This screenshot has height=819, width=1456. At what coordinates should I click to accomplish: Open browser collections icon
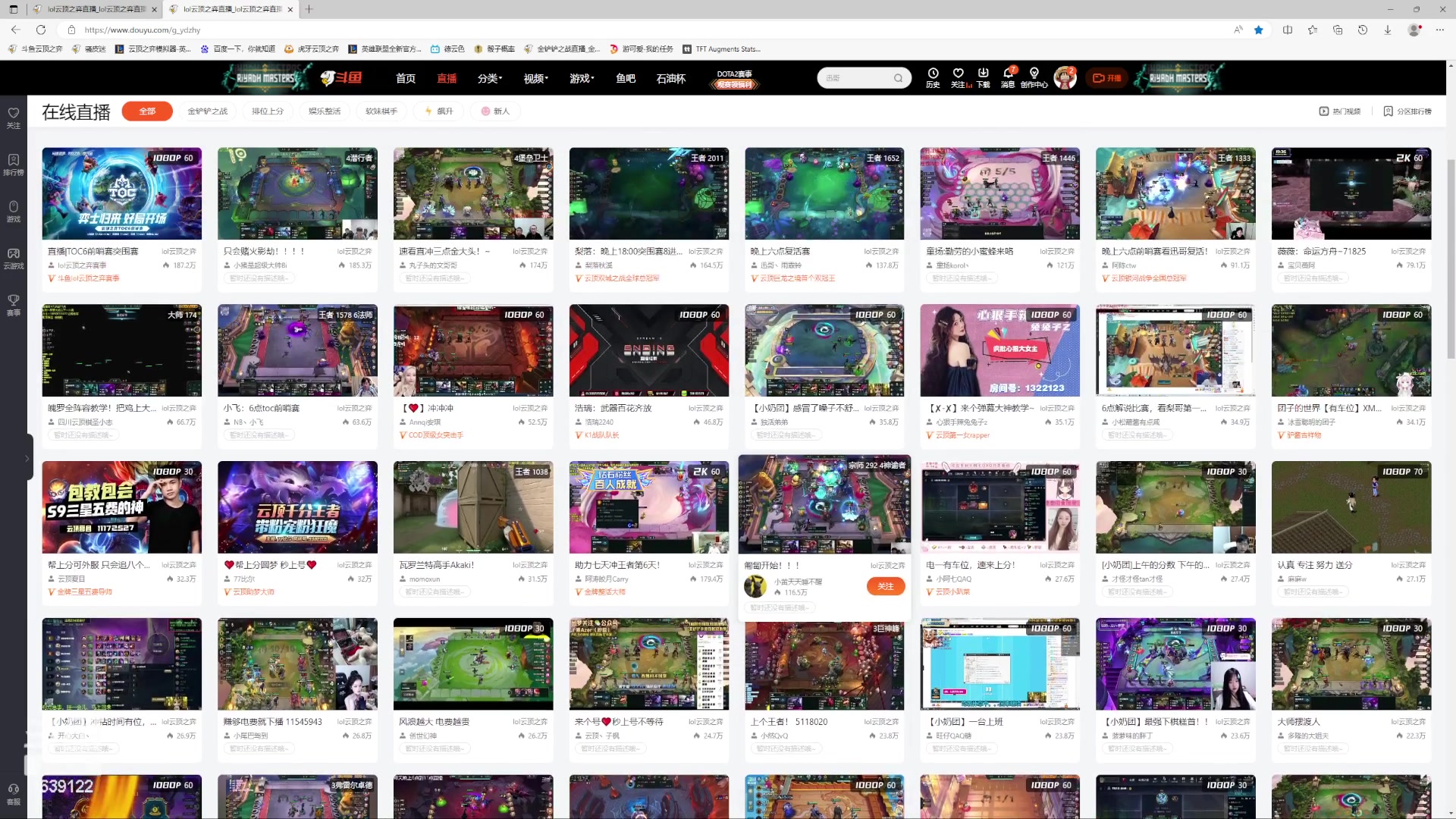(x=1338, y=30)
